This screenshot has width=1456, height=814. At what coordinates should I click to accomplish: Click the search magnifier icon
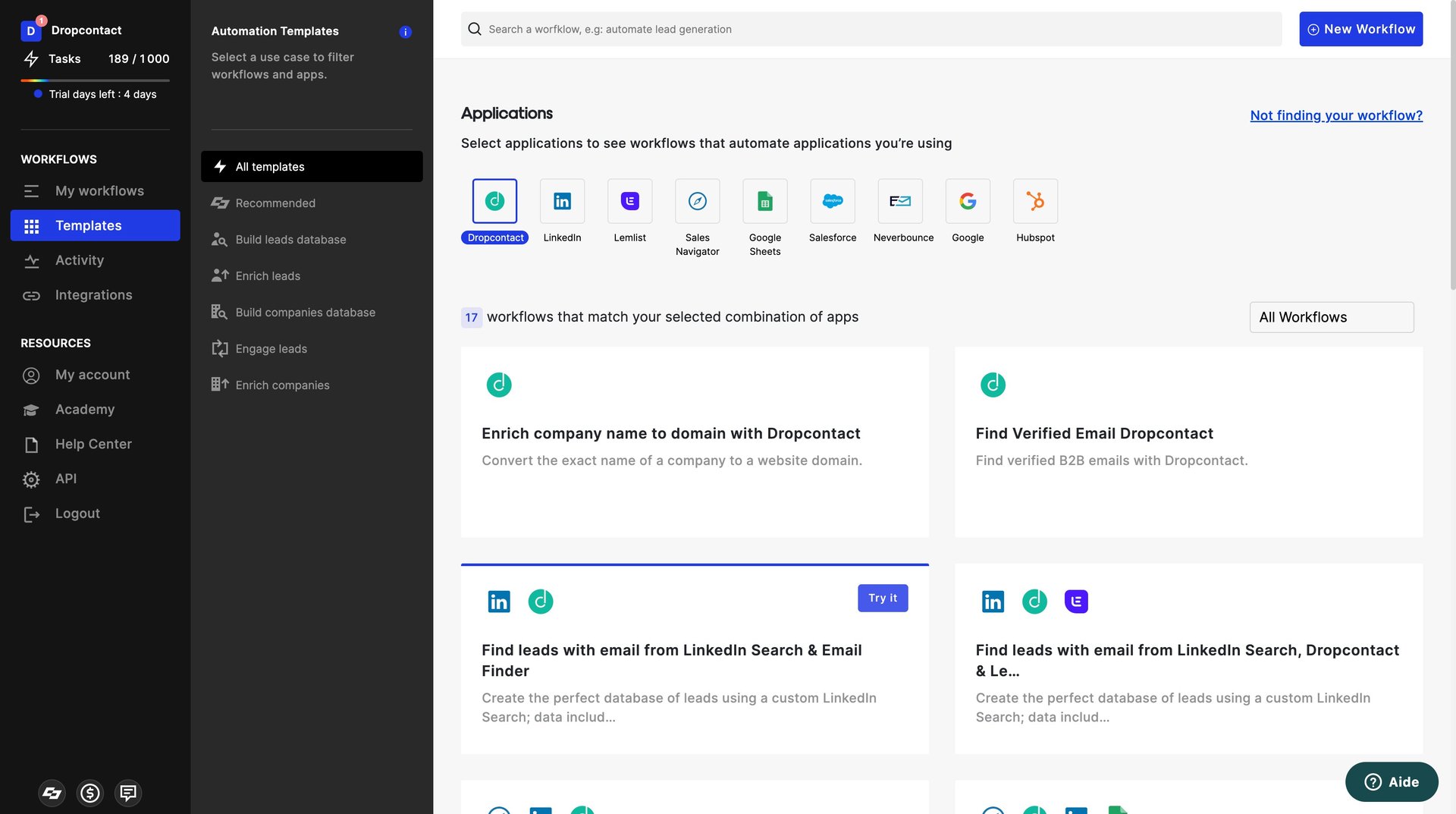475,29
